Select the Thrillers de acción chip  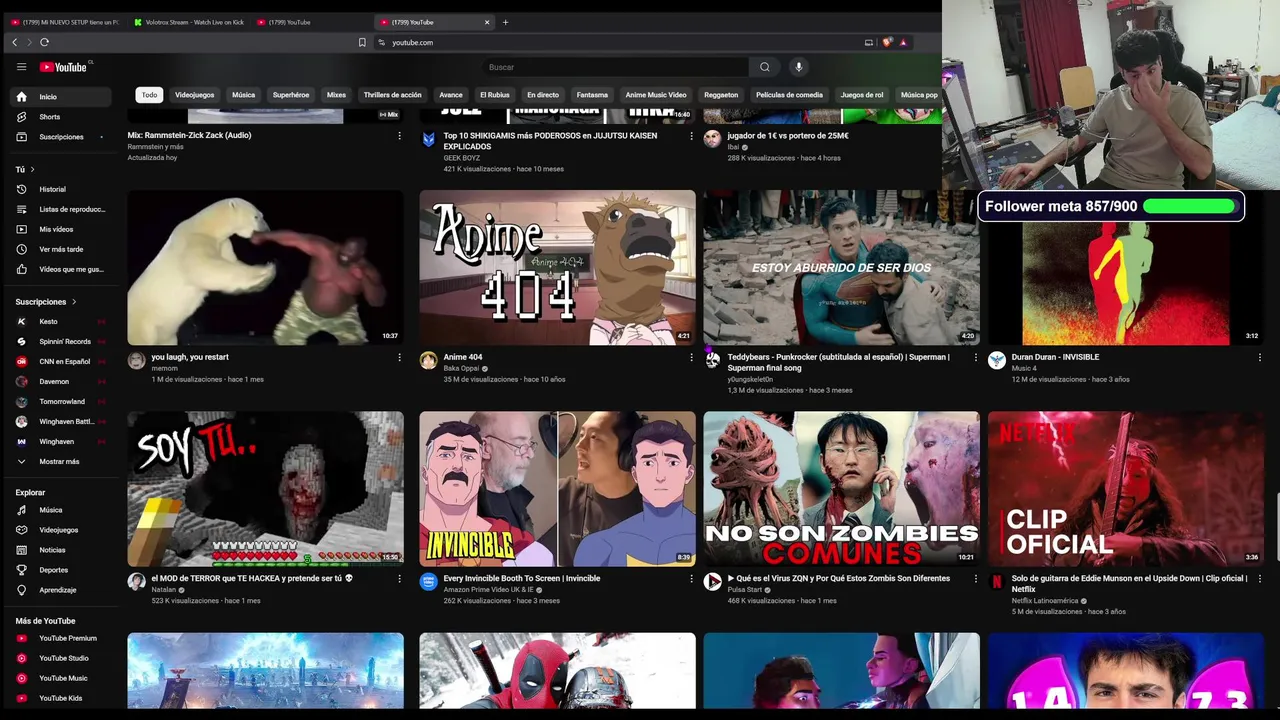pyautogui.click(x=392, y=95)
